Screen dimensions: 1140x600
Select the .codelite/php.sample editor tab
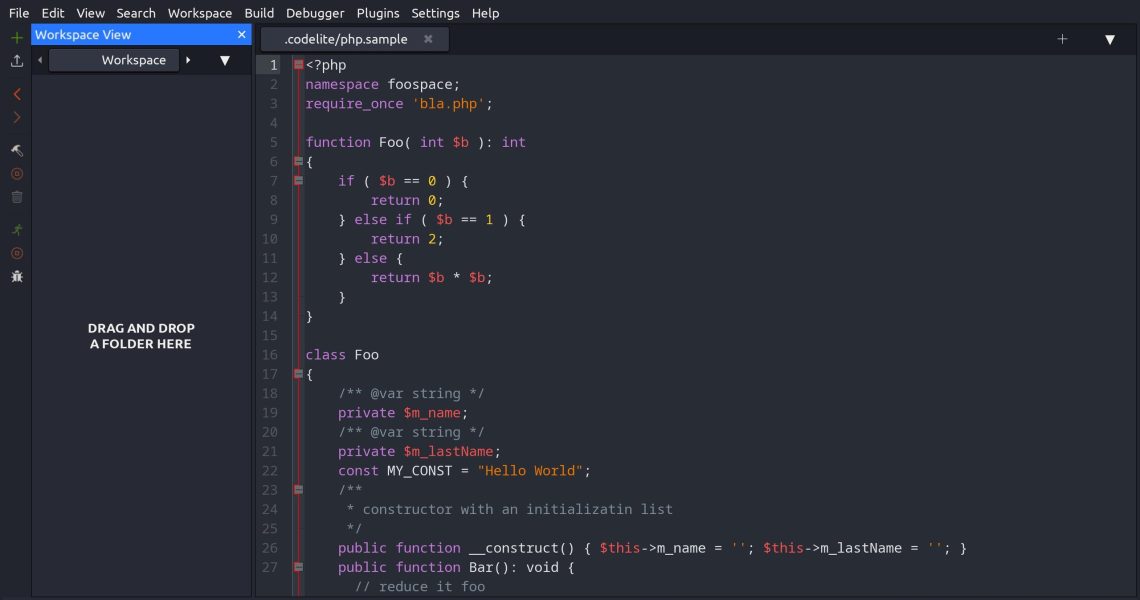pos(345,39)
